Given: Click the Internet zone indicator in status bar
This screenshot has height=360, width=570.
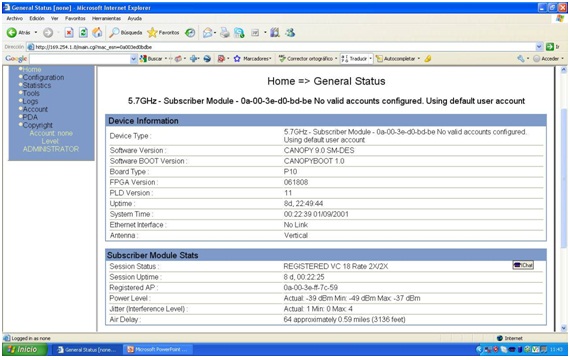Looking at the screenshot, I should (x=510, y=338).
